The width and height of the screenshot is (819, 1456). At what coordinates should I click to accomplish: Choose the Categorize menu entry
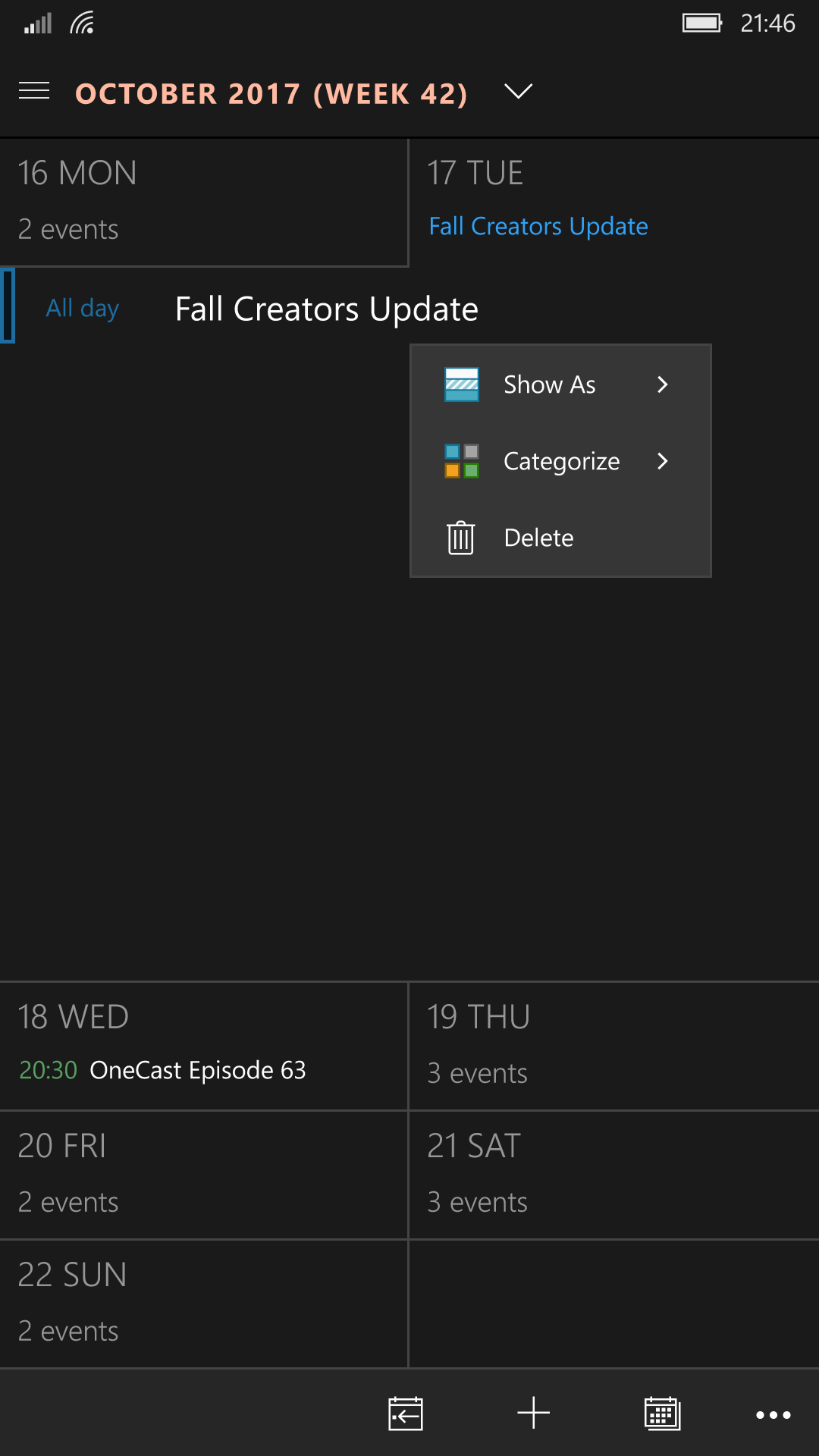[560, 461]
